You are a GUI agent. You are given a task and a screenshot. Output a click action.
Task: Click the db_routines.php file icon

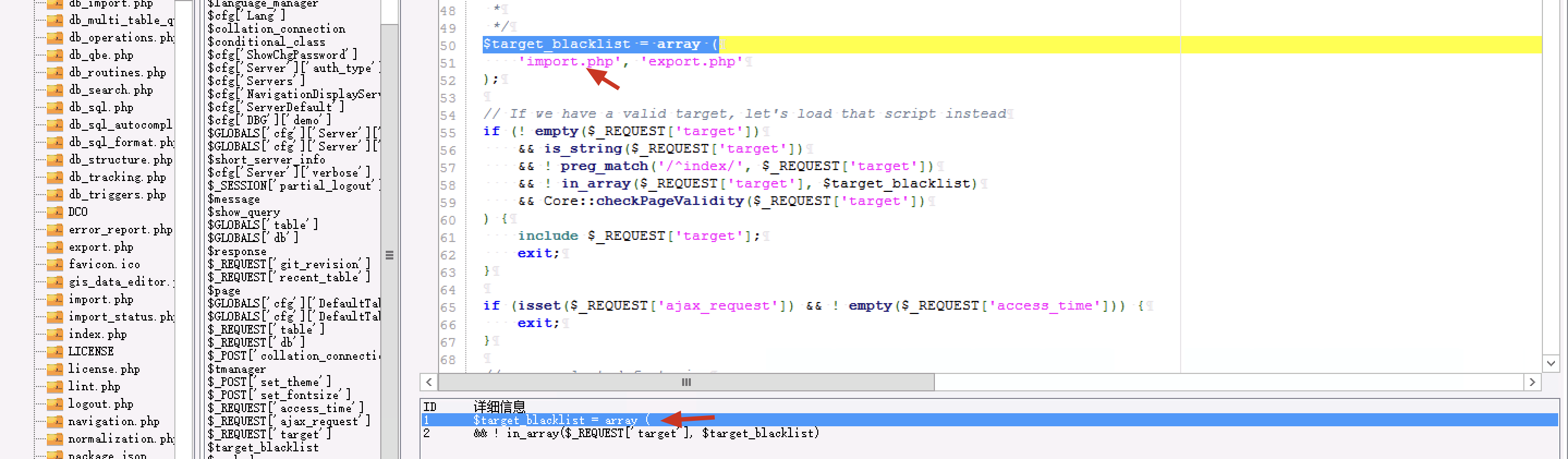(x=55, y=73)
